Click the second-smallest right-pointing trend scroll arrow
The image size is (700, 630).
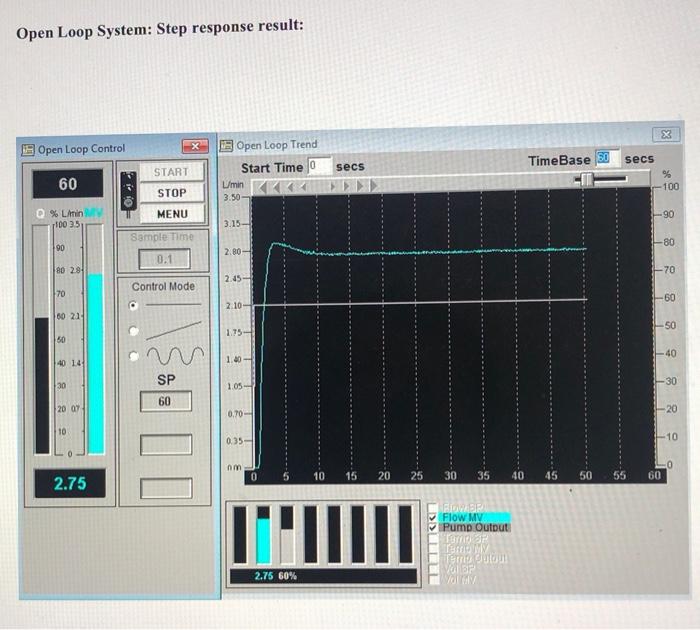point(346,186)
